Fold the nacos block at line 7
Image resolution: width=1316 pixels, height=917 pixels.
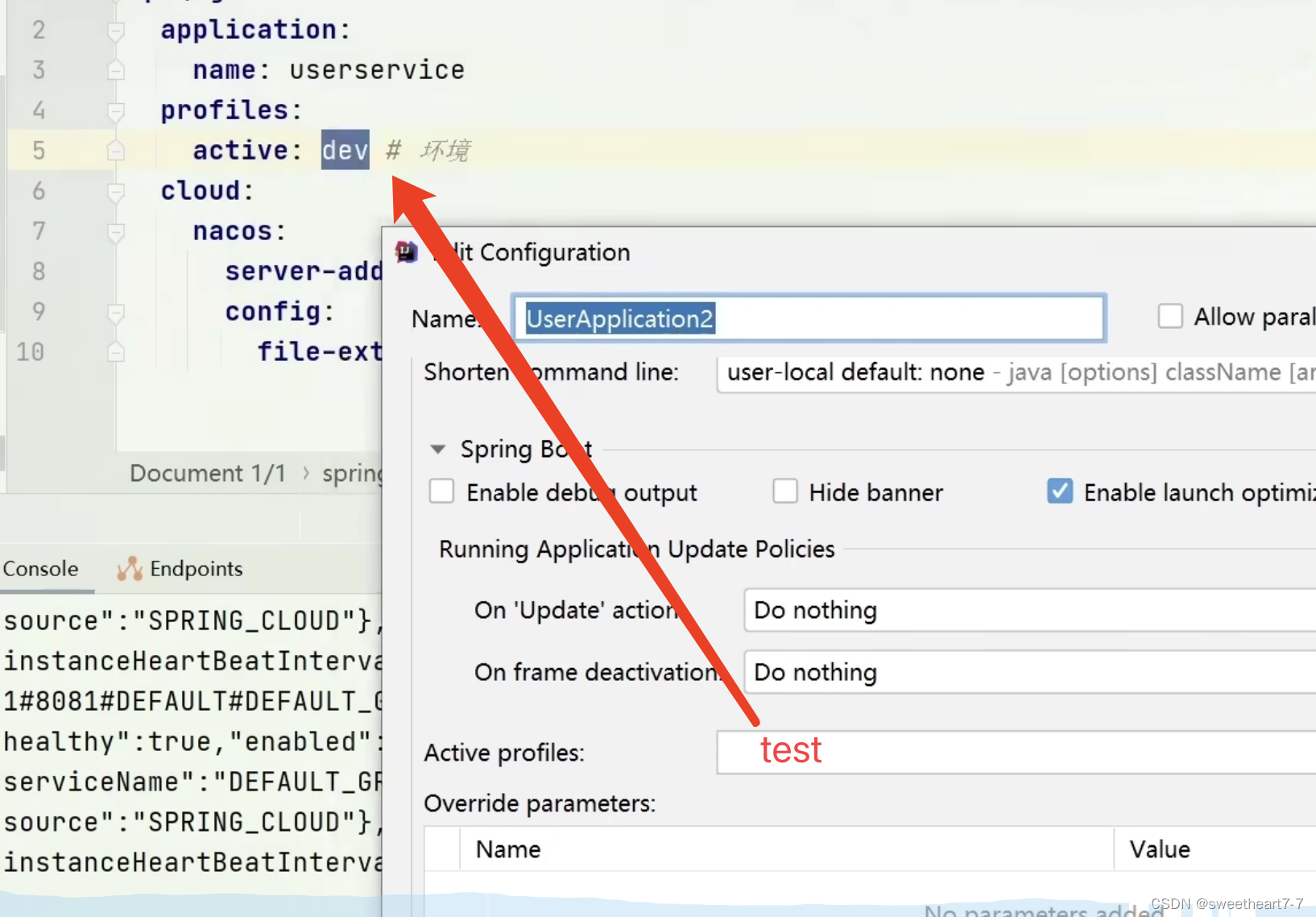[x=116, y=232]
